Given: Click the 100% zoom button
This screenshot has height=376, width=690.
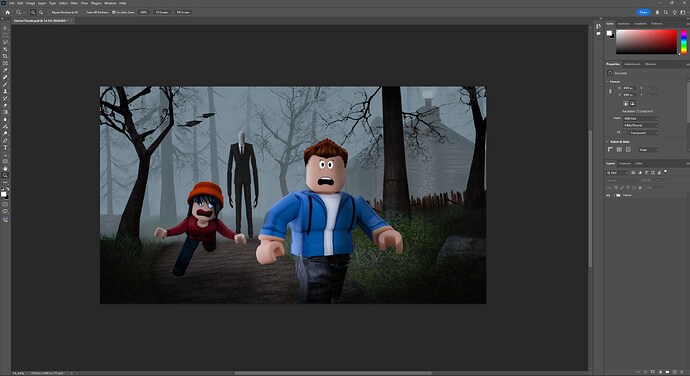Looking at the screenshot, I should 144,12.
